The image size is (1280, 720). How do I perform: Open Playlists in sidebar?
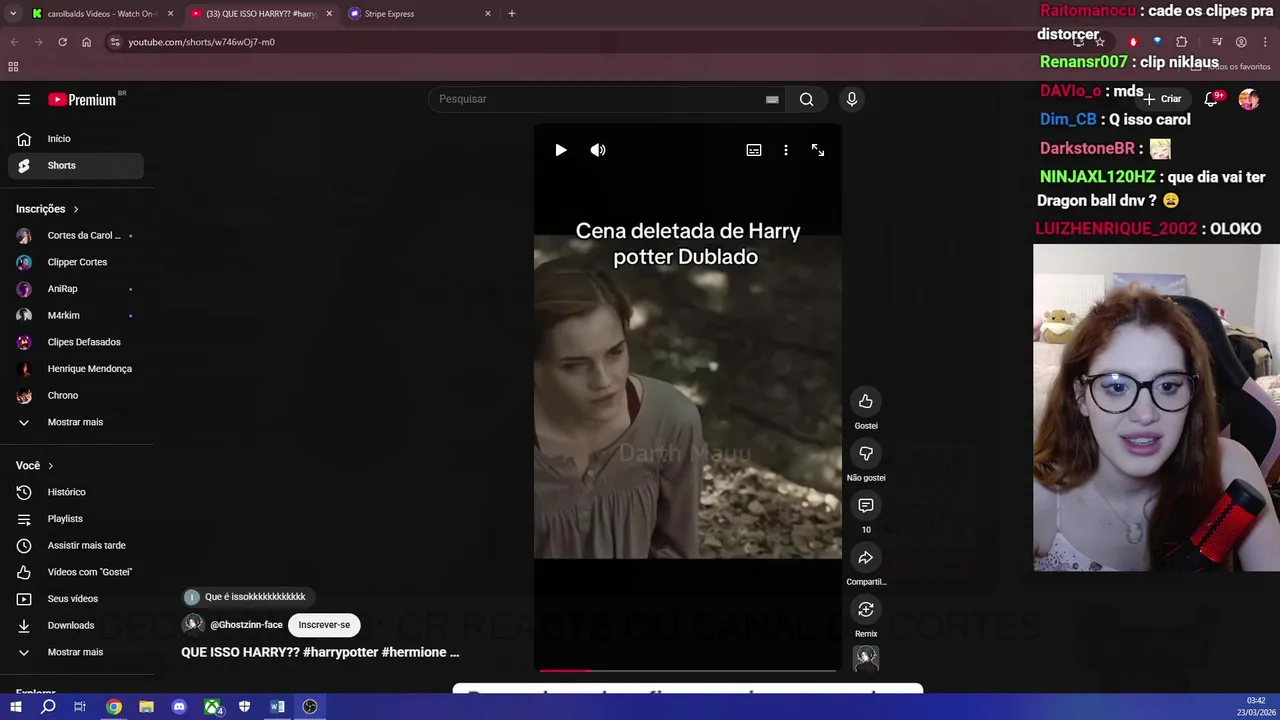coord(76,519)
